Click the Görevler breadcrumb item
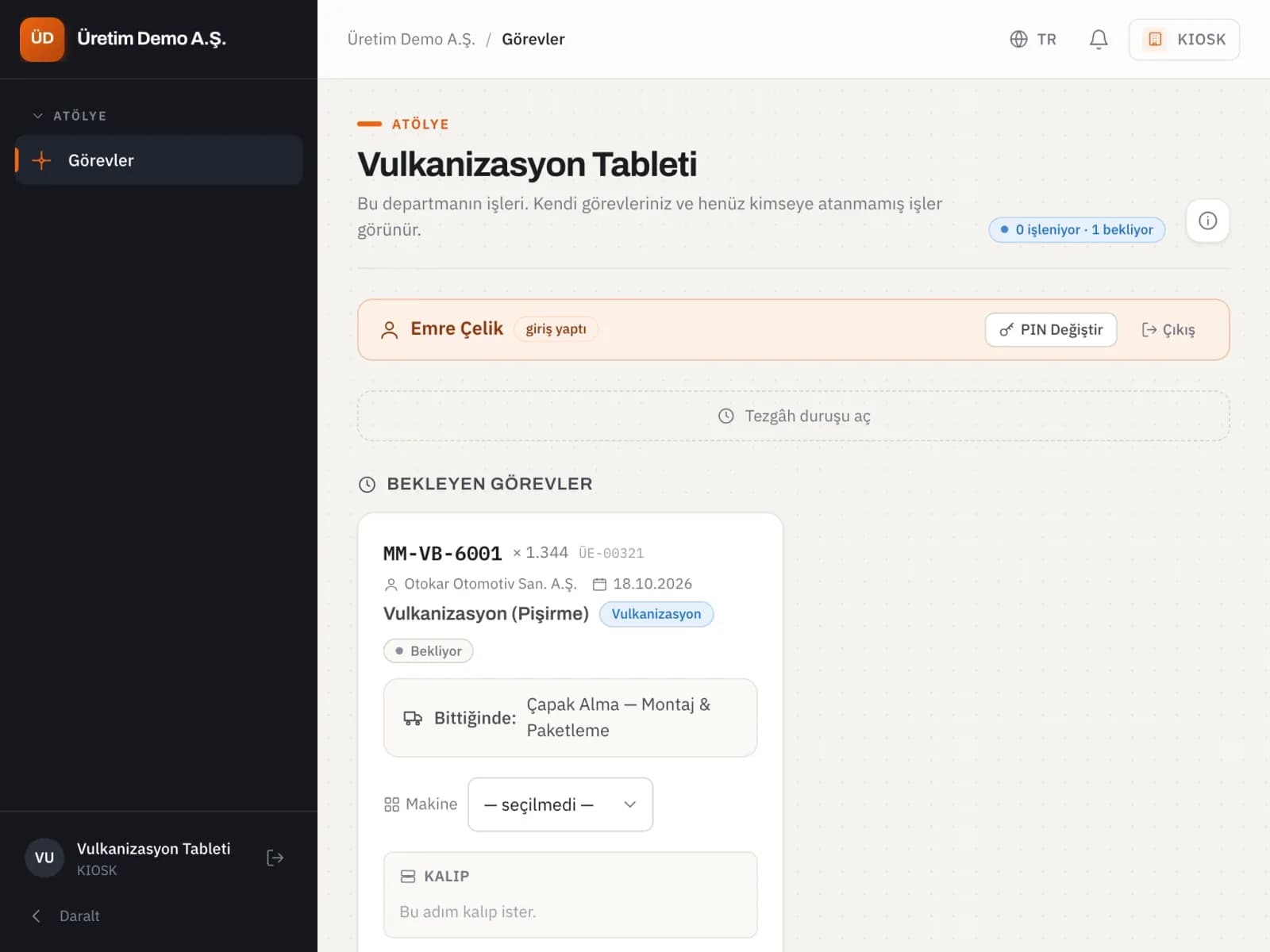Image resolution: width=1270 pixels, height=952 pixels. tap(533, 39)
